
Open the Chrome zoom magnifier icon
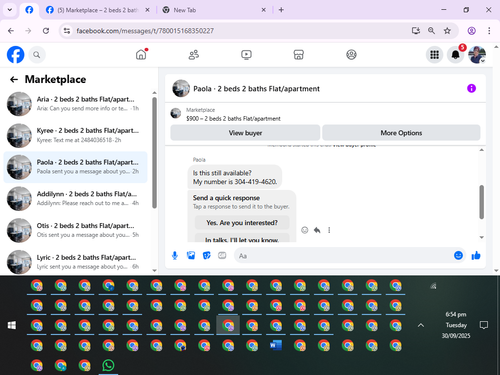pos(431,31)
